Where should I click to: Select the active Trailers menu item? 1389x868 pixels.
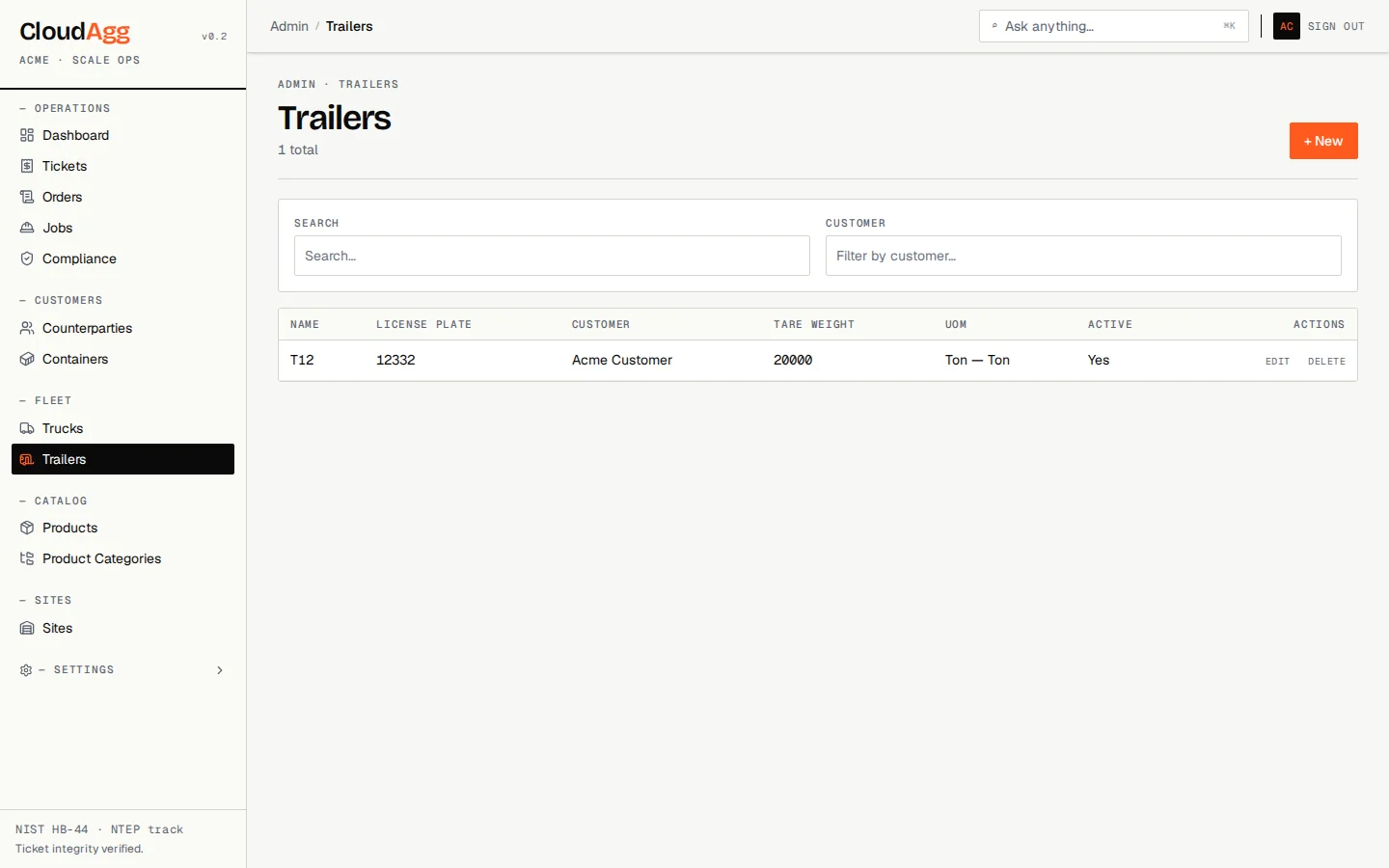click(x=123, y=459)
